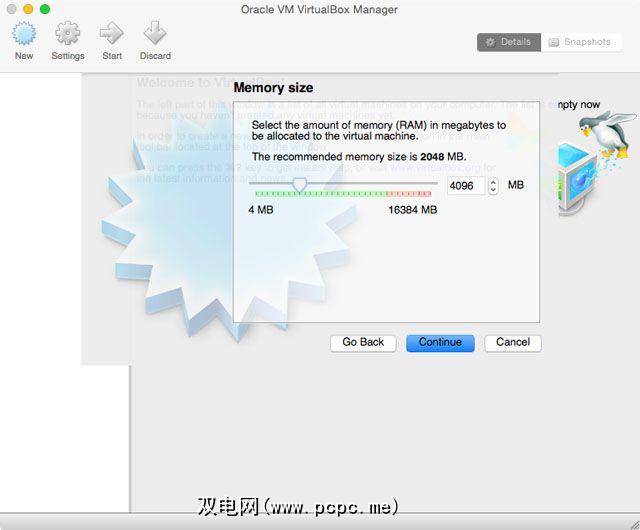This screenshot has width=640, height=530.
Task: Click the window resize grip corner
Action: click(x=634, y=524)
